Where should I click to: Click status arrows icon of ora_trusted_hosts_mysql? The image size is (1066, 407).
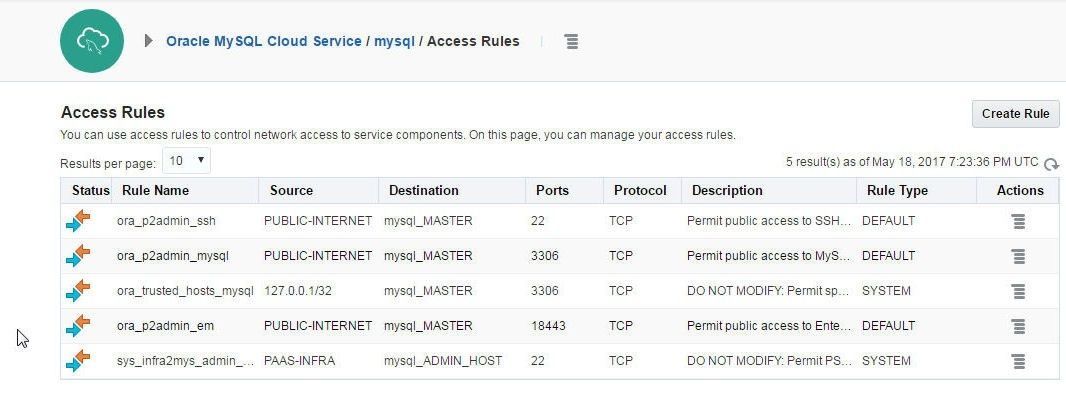point(78,291)
